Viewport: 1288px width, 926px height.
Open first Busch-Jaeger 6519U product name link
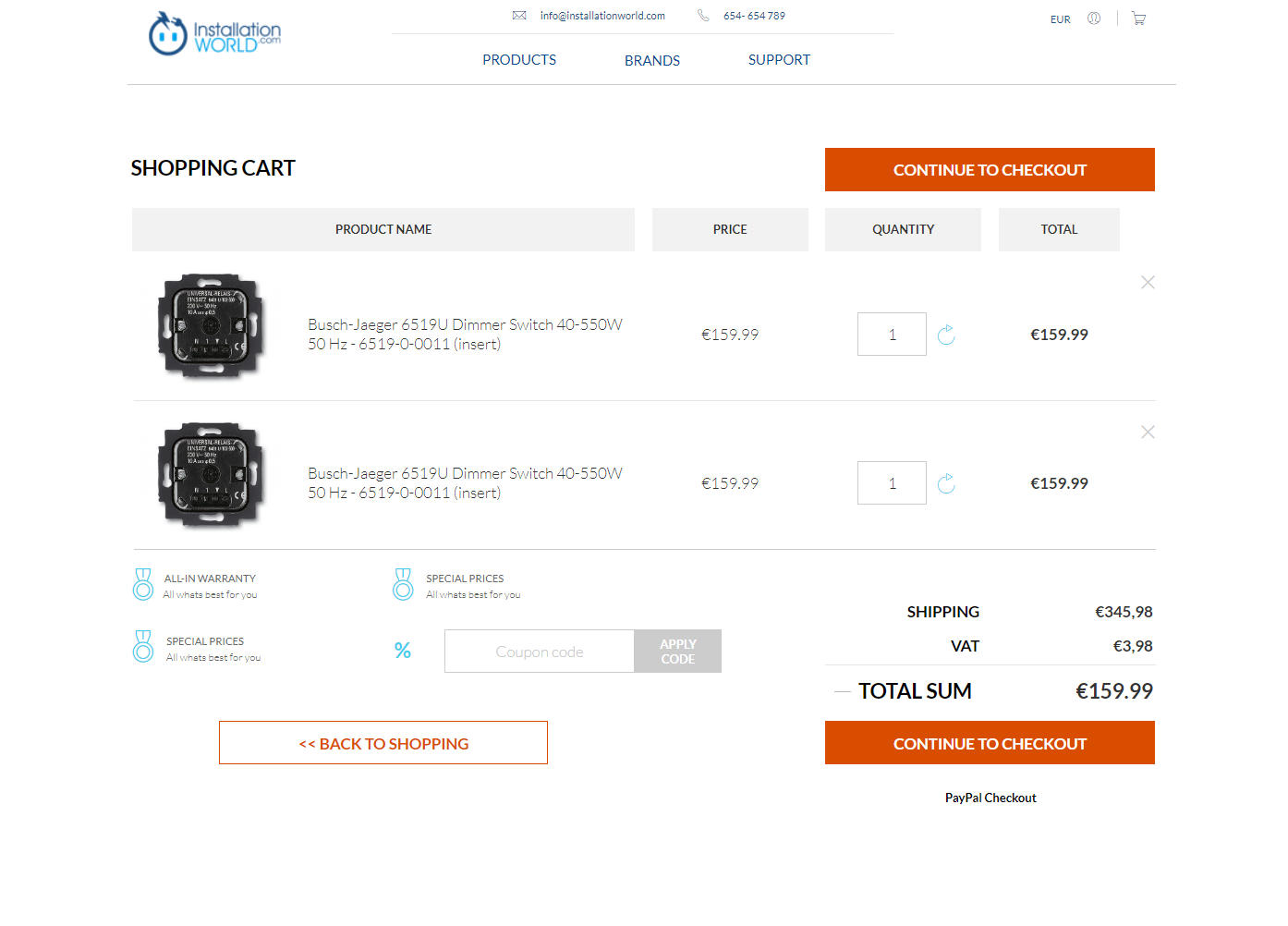(465, 335)
